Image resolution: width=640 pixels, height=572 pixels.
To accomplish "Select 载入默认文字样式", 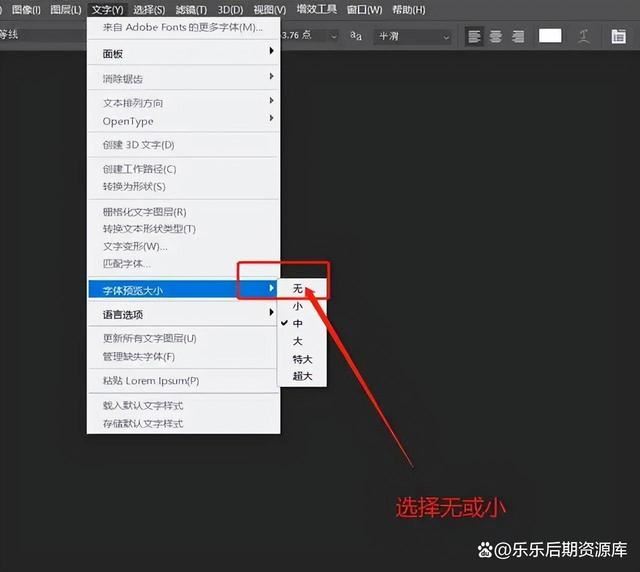I will coord(184,405).
